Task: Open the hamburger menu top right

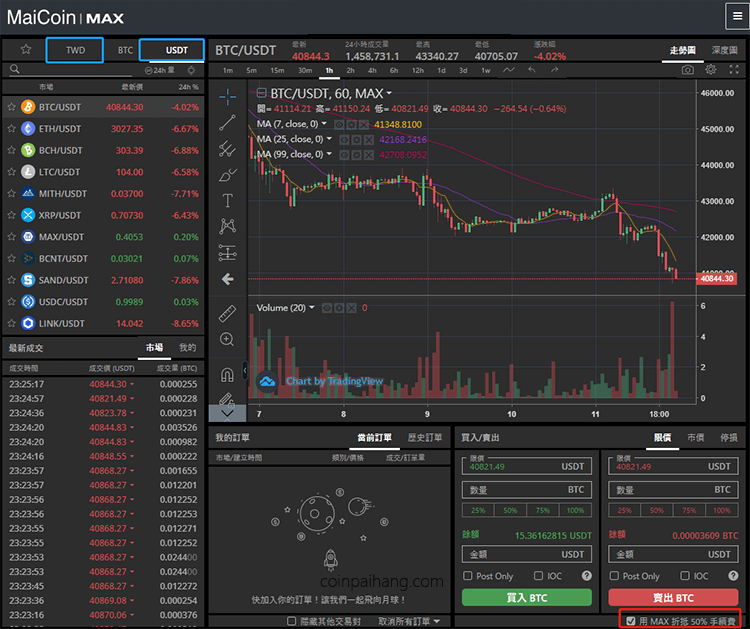Action: click(737, 16)
